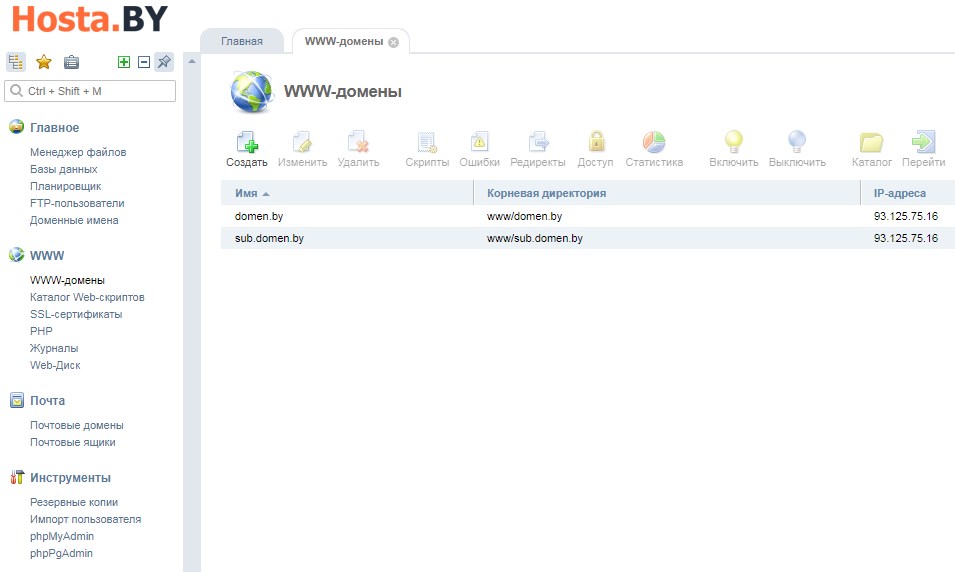Open SSL-сертификаты in the sidebar
The height and width of the screenshot is (572, 955).
click(x=76, y=314)
